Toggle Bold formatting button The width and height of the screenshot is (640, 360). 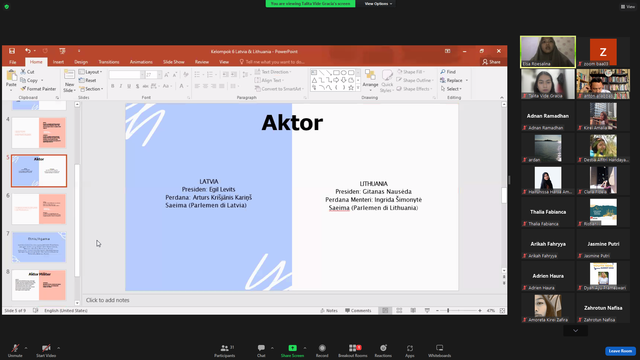click(113, 86)
